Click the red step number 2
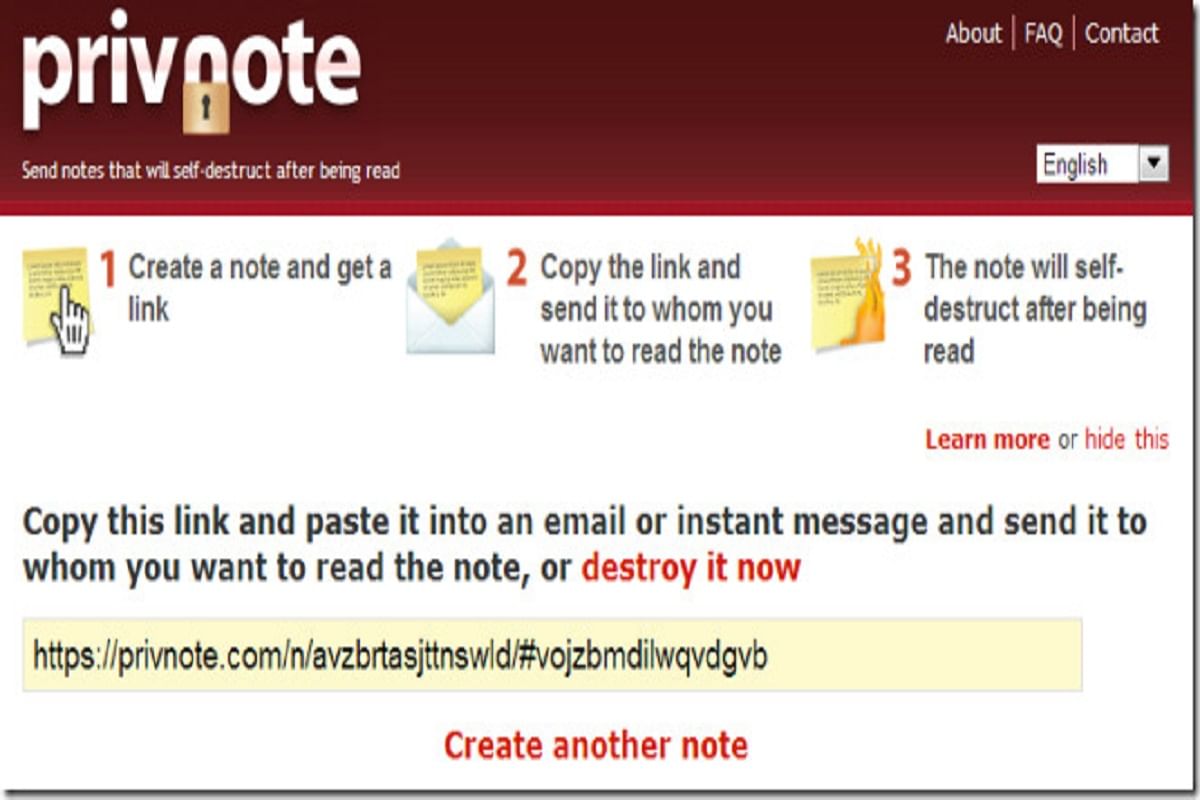This screenshot has height=800, width=1200. pyautogui.click(x=516, y=269)
